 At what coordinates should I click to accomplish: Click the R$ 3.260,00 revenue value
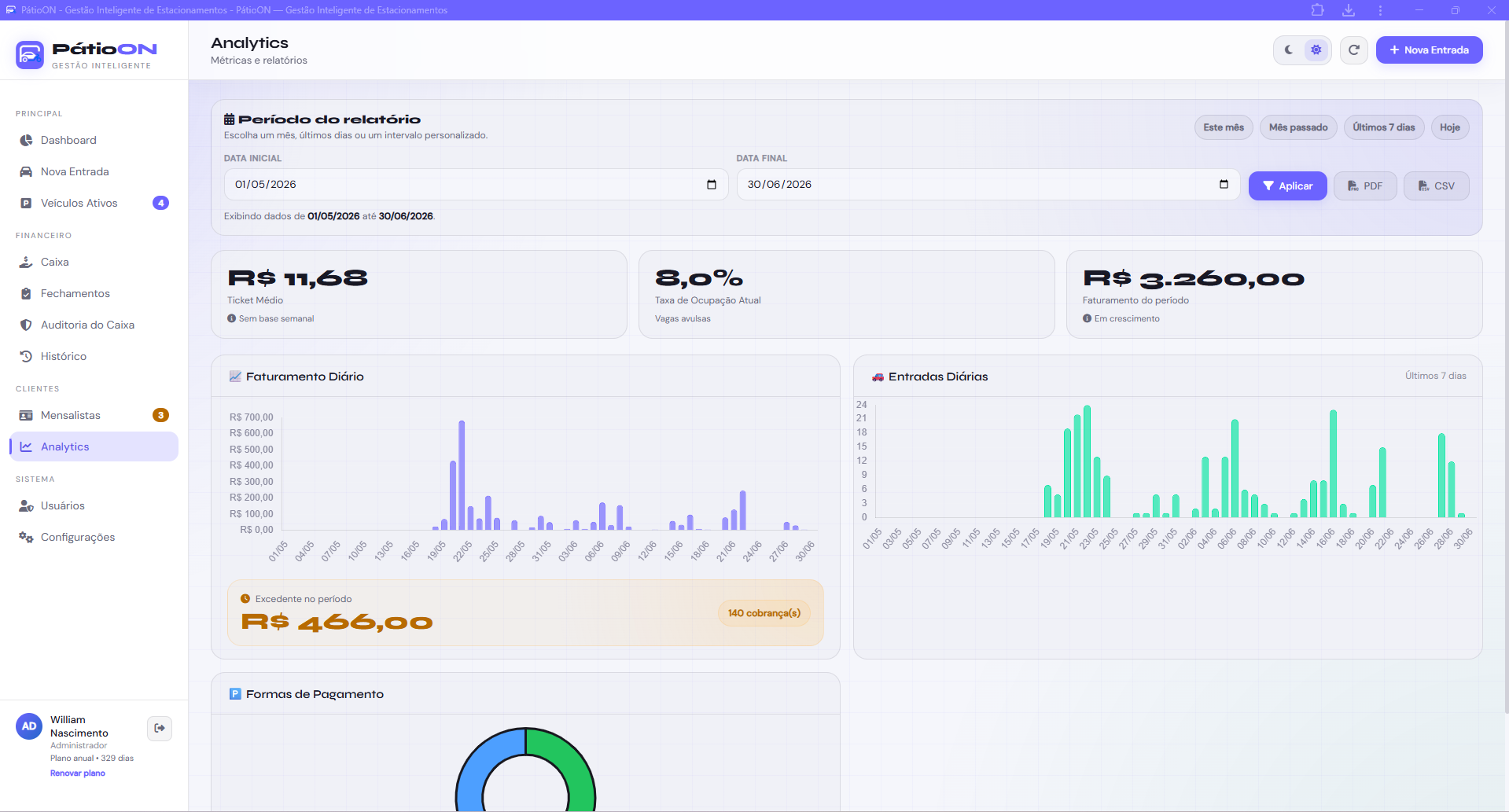[x=1194, y=278]
